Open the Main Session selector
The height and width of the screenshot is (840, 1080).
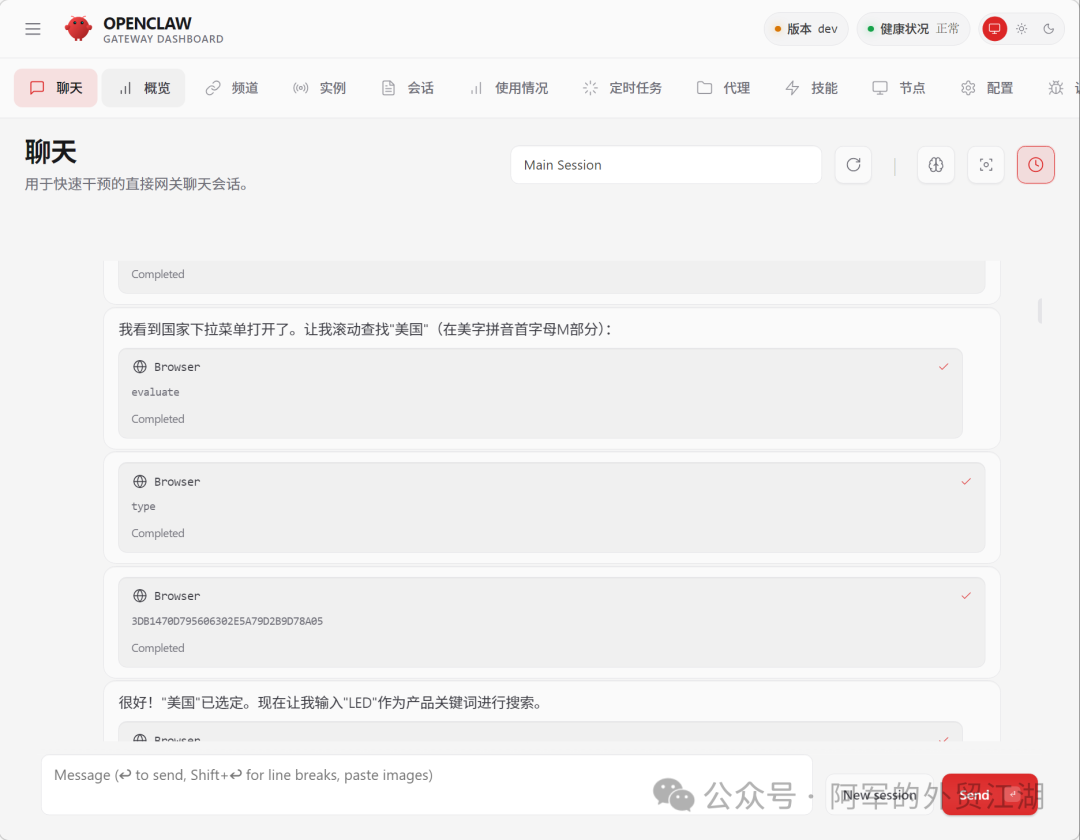[665, 164]
